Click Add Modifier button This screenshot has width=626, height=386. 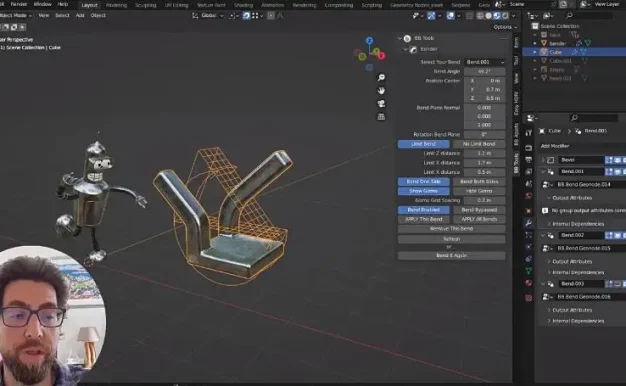555,146
